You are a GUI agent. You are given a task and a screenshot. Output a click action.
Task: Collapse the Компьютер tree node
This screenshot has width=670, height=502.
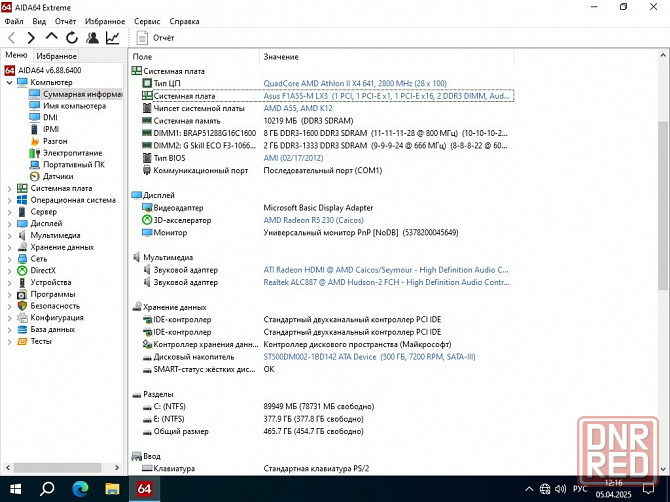[9, 82]
